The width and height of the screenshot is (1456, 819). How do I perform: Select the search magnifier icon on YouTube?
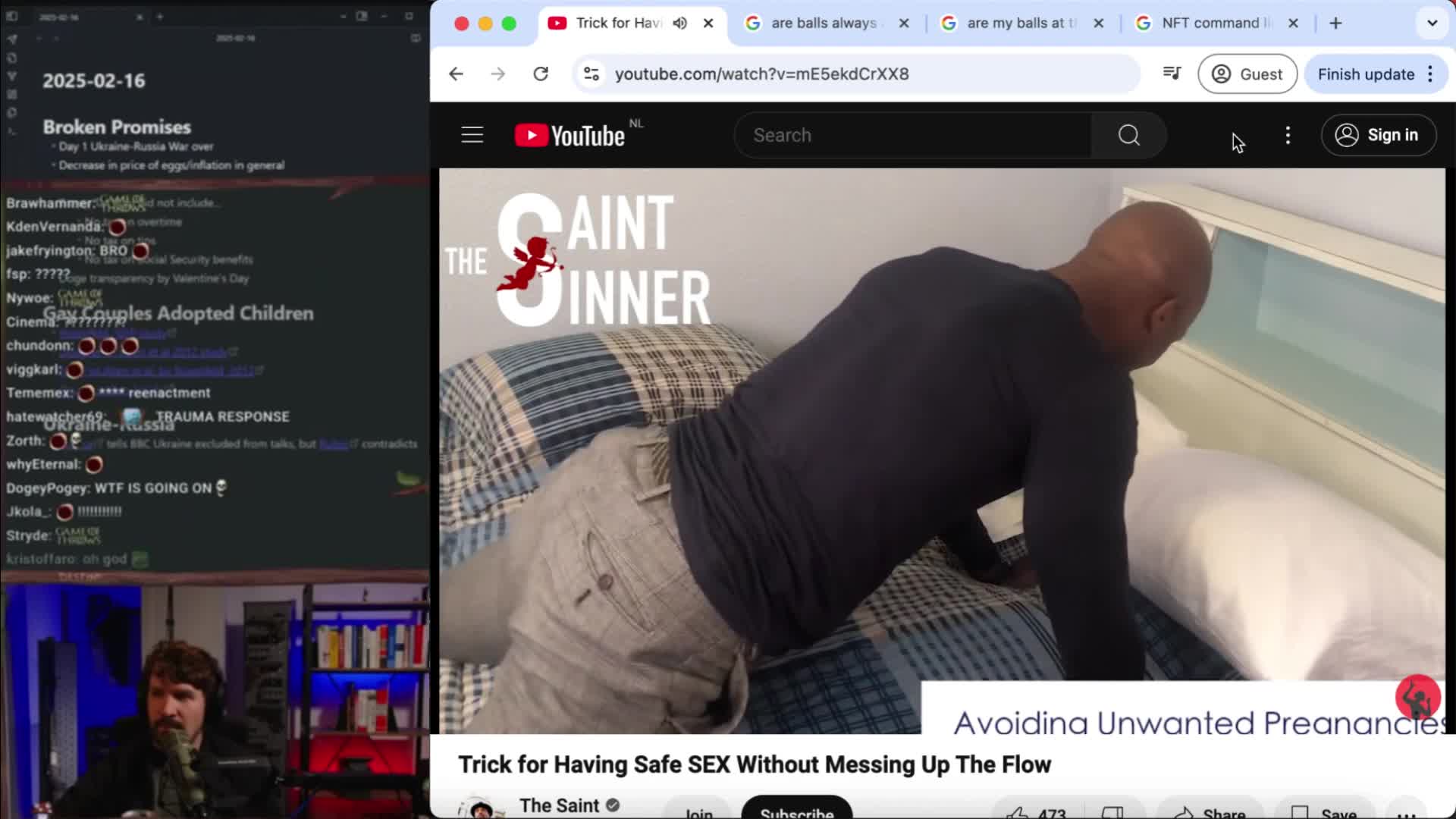[1128, 134]
